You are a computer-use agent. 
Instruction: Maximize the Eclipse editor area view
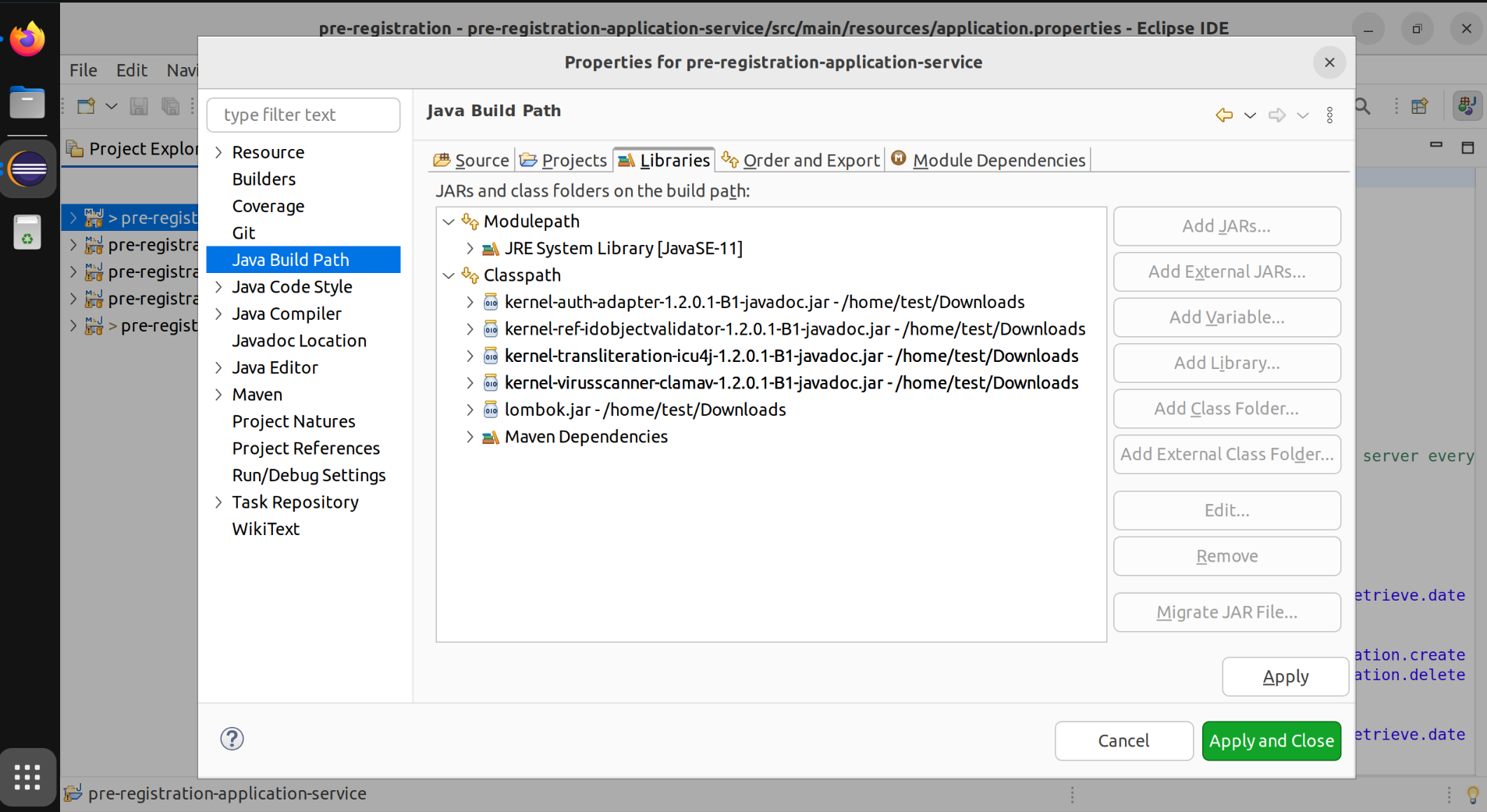point(1467,147)
